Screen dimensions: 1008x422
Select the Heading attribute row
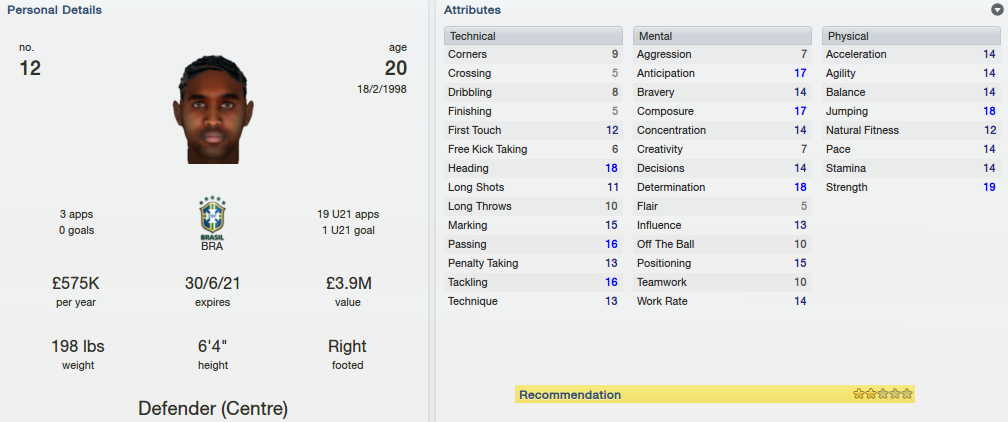point(534,169)
